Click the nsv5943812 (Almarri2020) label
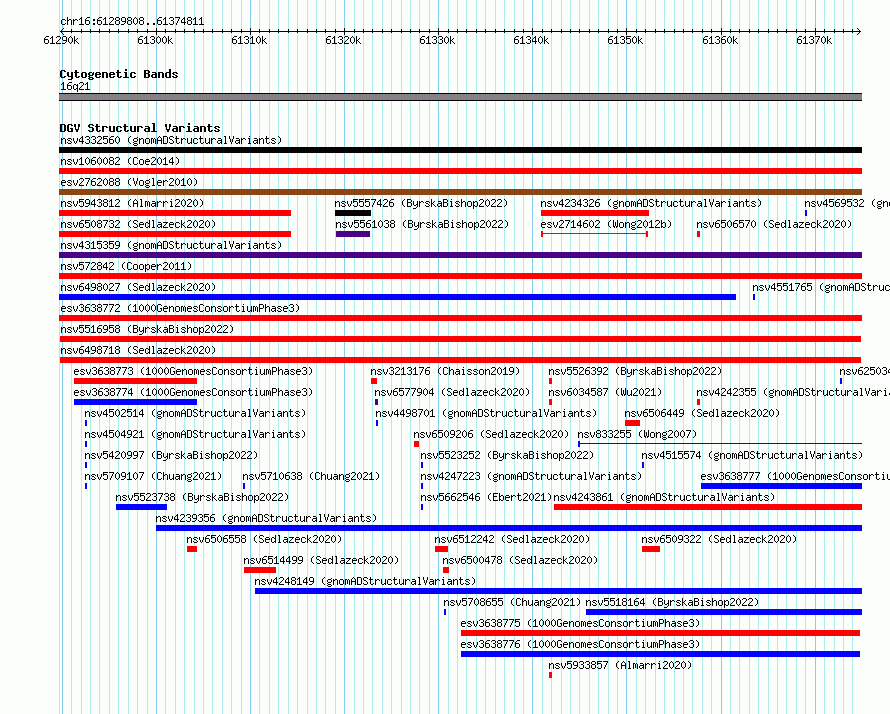Image resolution: width=890 pixels, height=714 pixels. click(x=132, y=203)
